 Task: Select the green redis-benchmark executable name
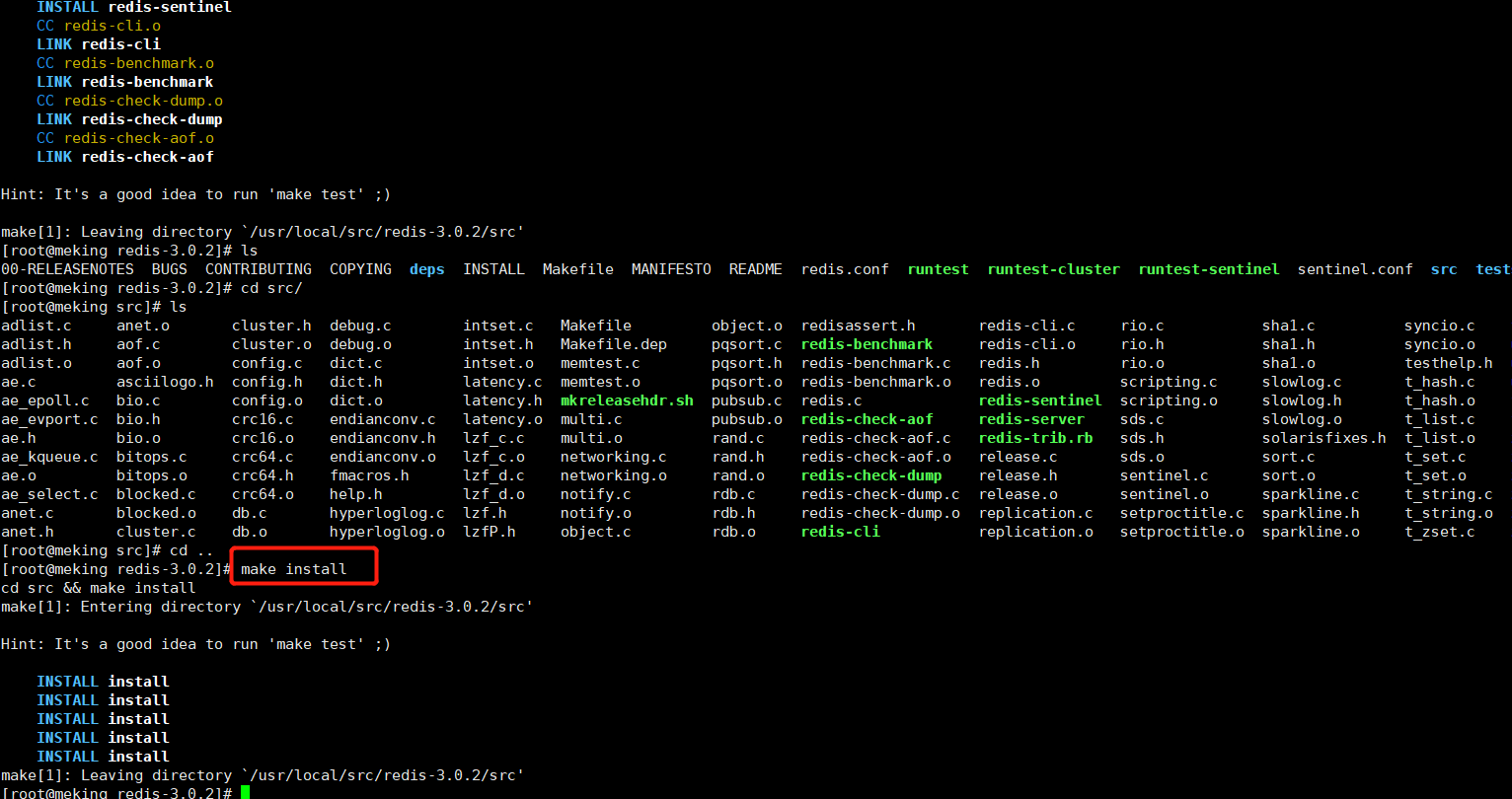click(867, 344)
